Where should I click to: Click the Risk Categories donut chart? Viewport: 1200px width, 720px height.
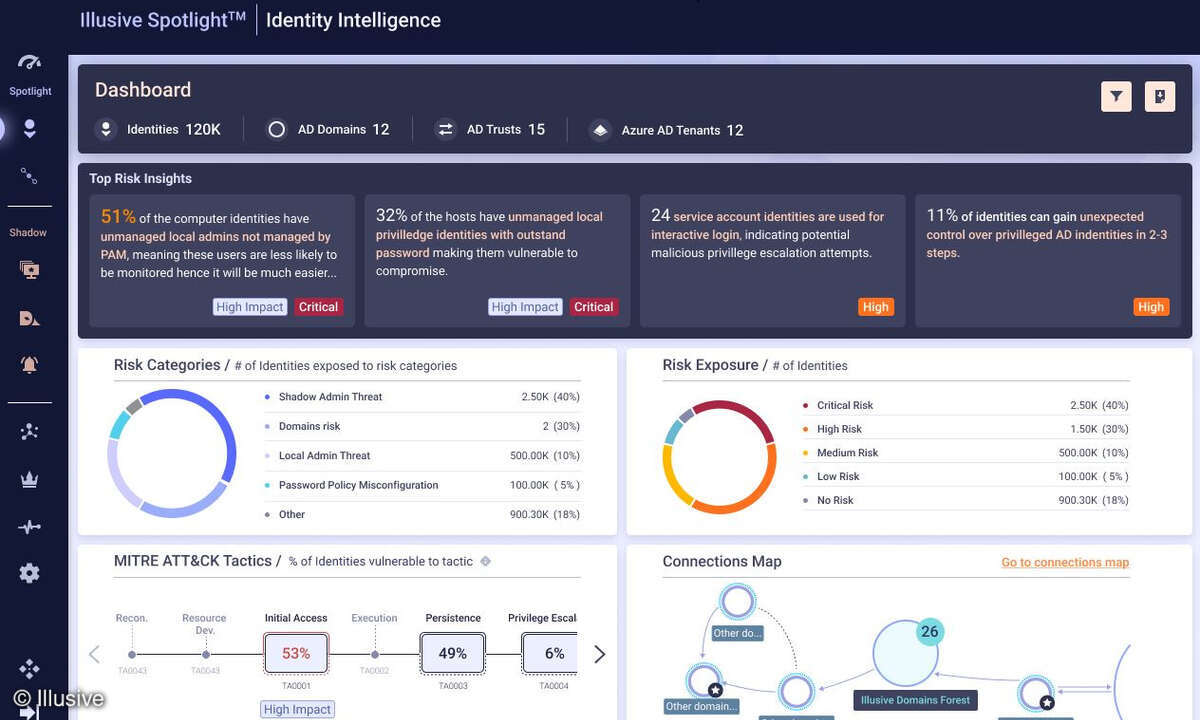pos(172,454)
